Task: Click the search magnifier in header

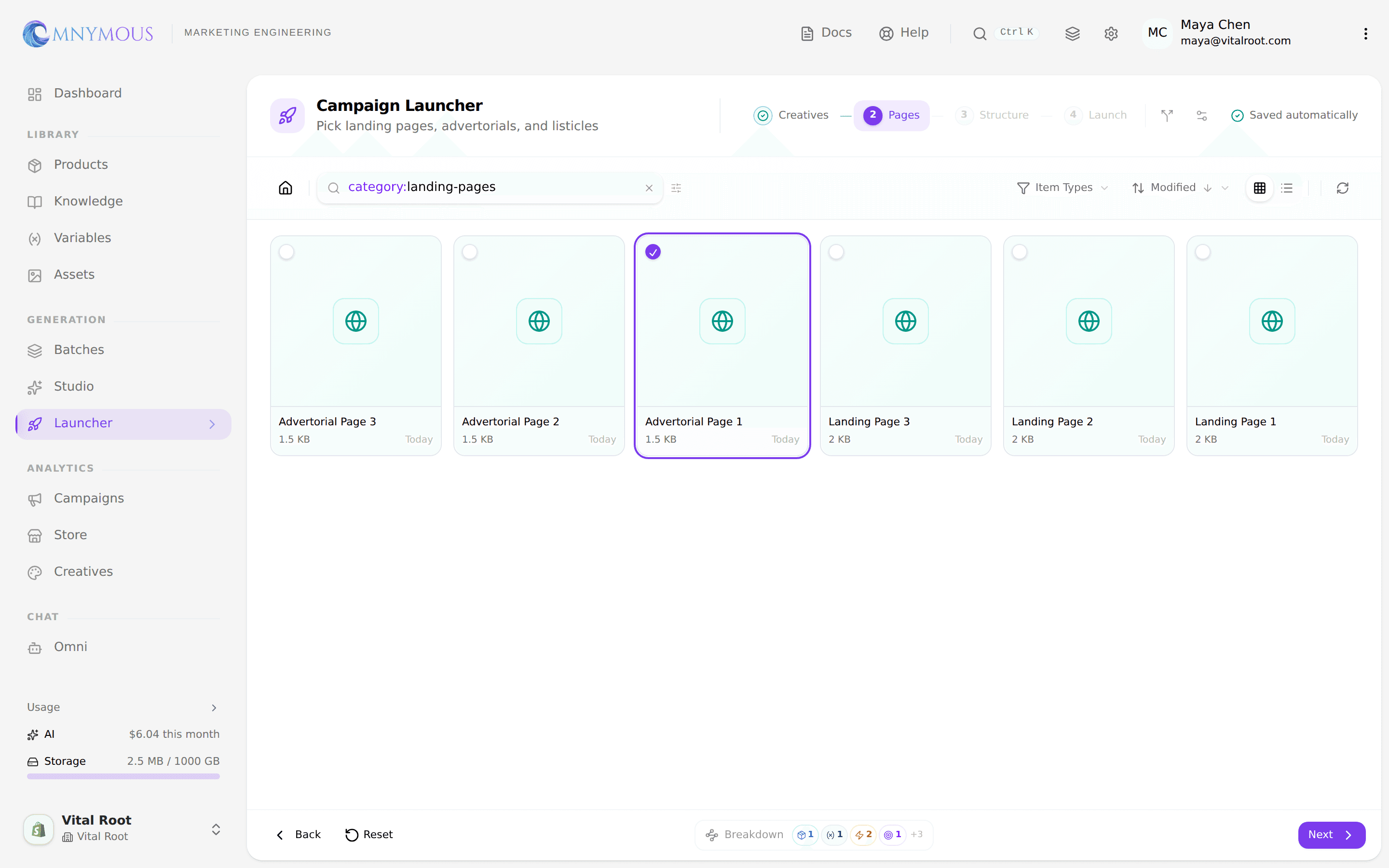Action: coord(980,34)
